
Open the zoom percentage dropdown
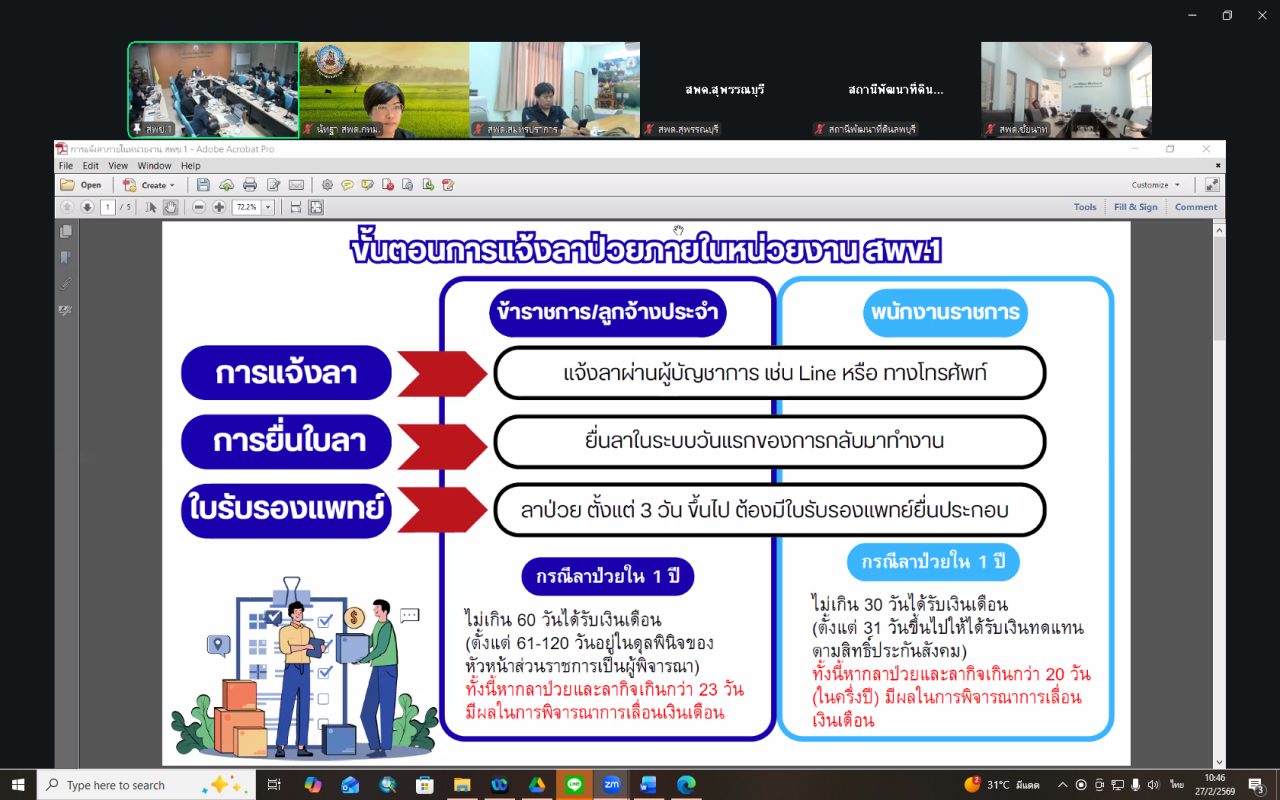[267, 207]
